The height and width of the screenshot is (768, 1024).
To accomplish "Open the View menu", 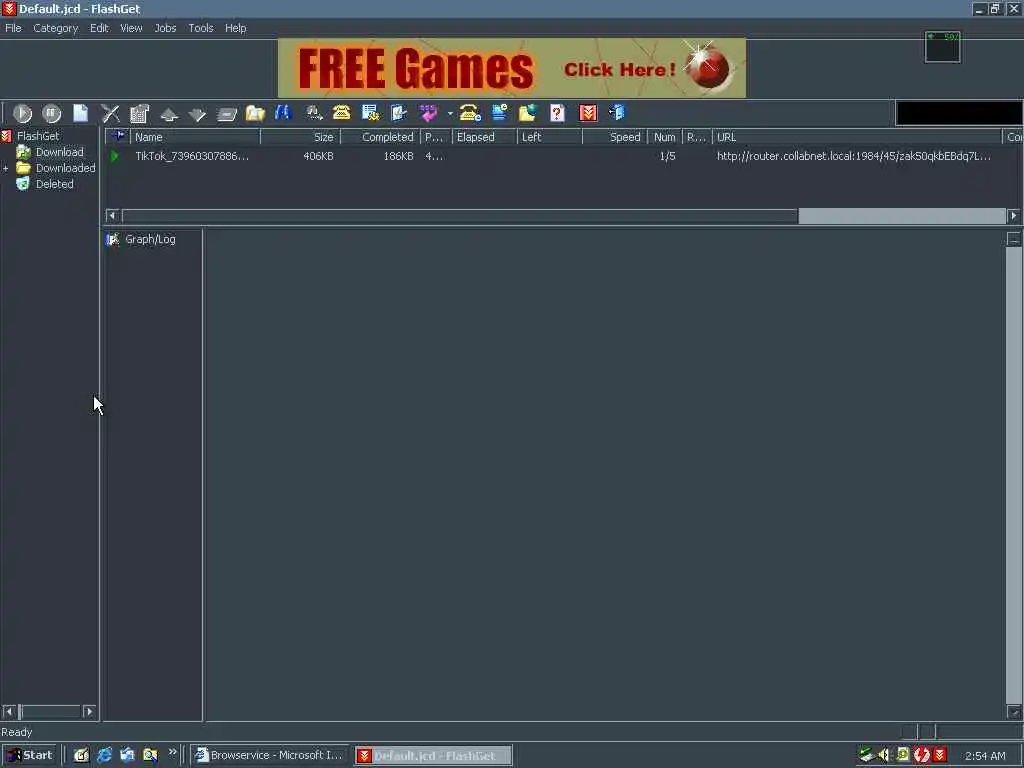I will (131, 28).
